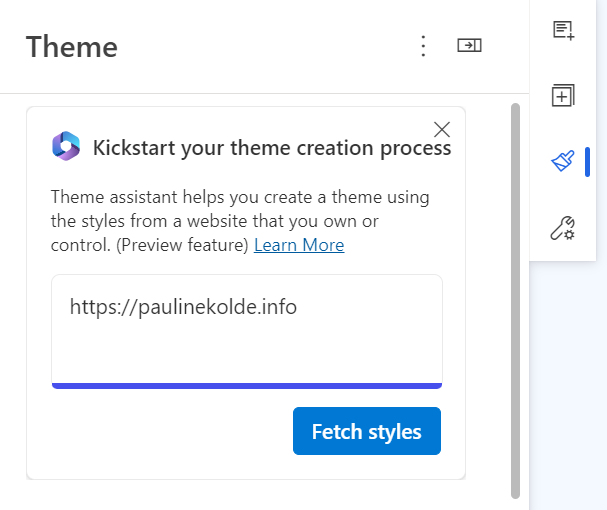Click the add page icon in sidebar
Viewport: 607px width, 510px height.
(x=563, y=31)
